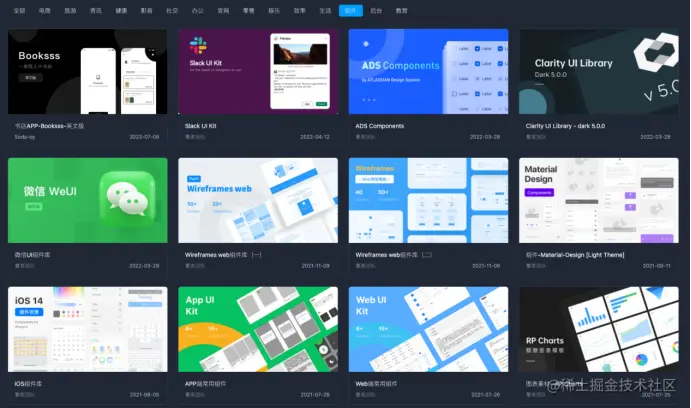
Task: Click the date 2022-04-12 under Slack UI Kit
Action: pos(315,137)
